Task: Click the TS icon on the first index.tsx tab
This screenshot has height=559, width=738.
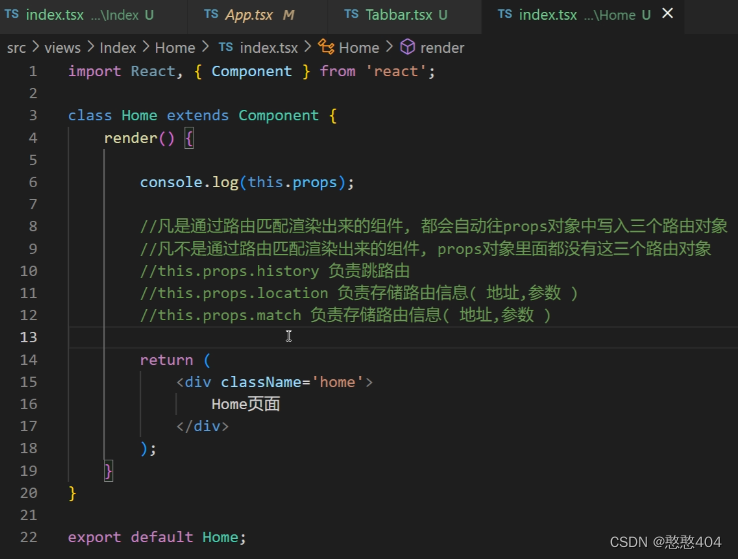Action: coord(11,14)
